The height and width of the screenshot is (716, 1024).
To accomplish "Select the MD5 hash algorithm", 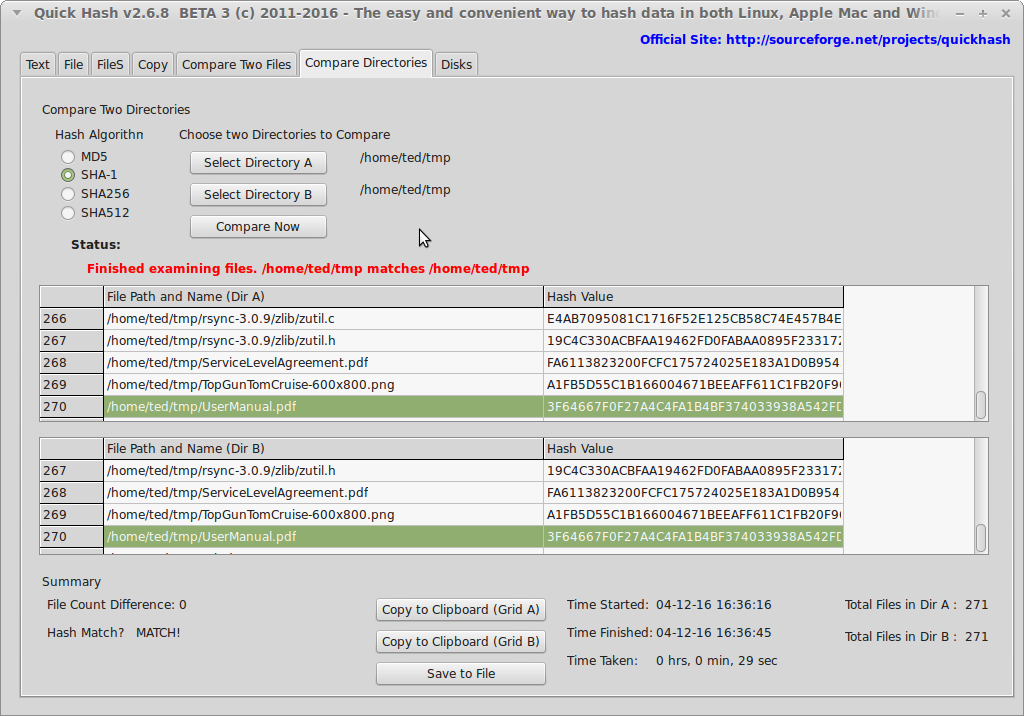I will (68, 157).
